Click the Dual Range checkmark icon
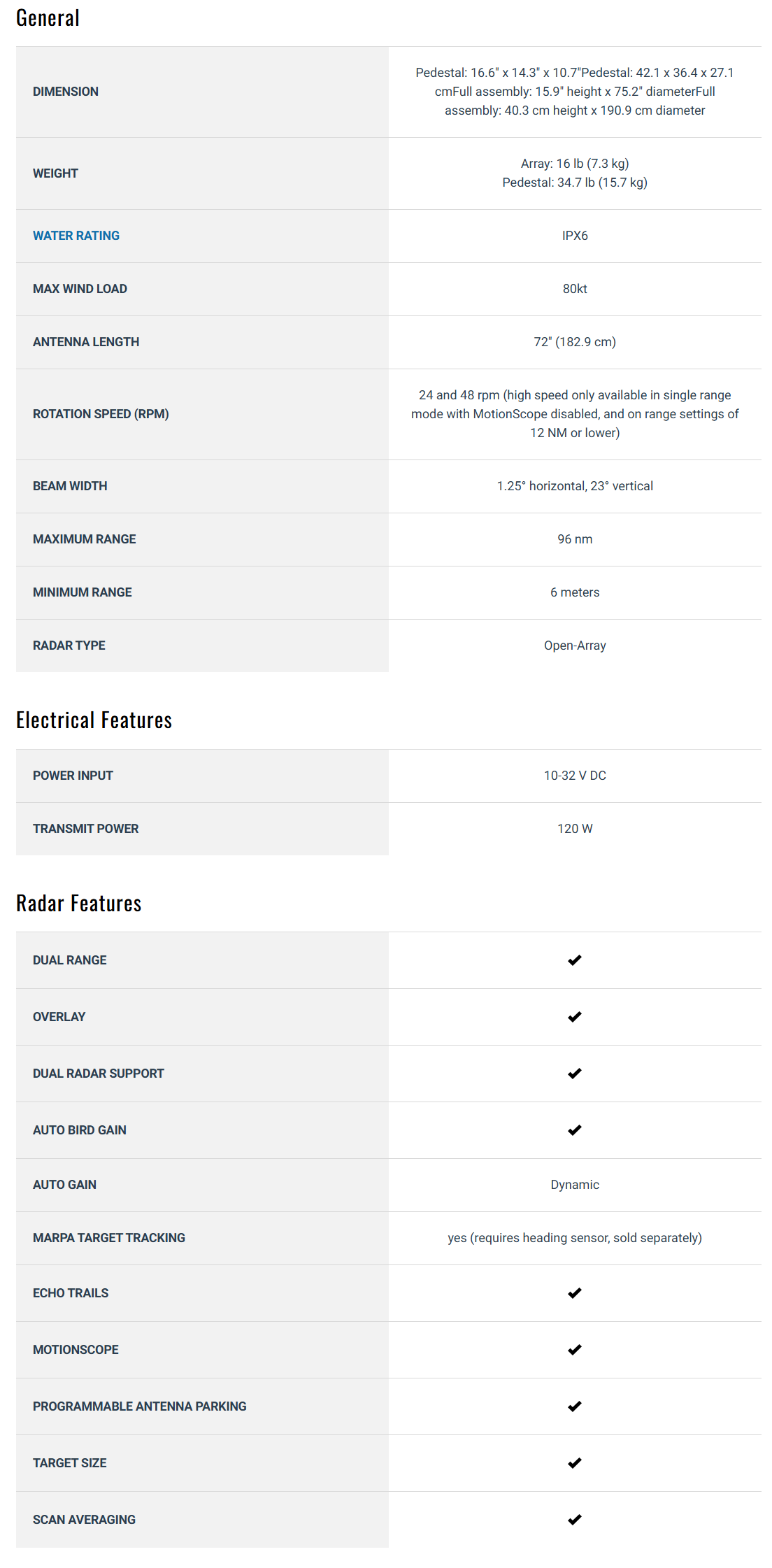Viewport: 772px width, 1568px height. click(x=575, y=960)
